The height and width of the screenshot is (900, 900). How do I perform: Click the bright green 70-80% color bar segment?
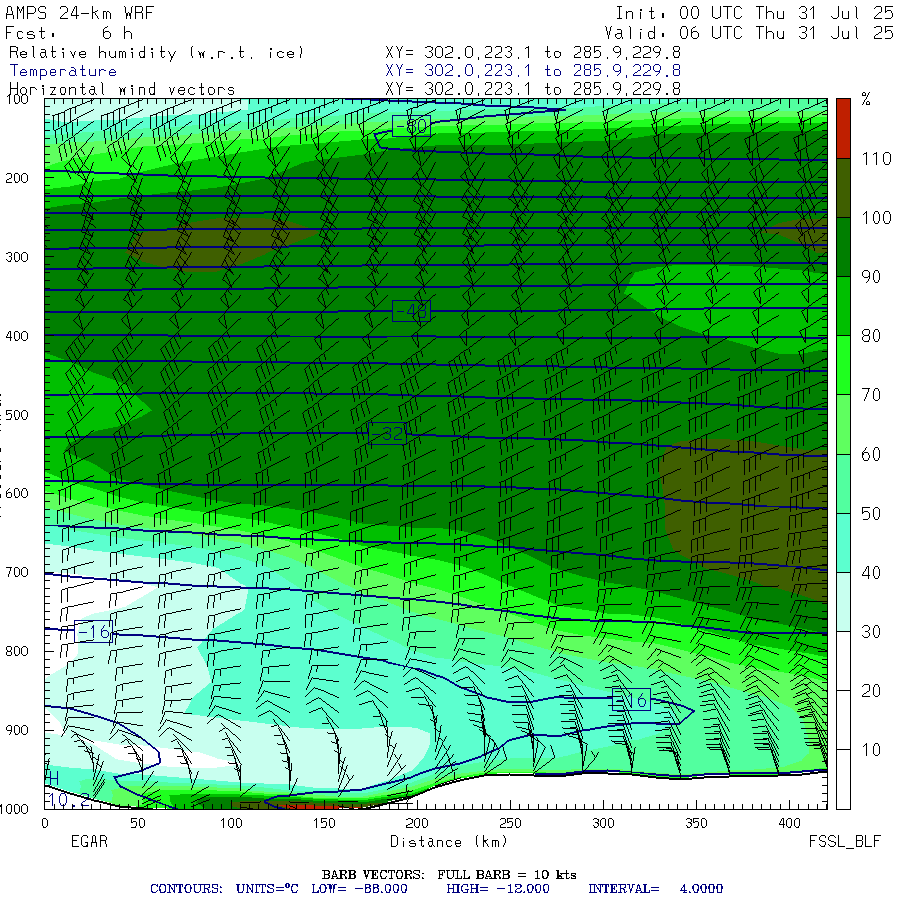click(x=843, y=365)
